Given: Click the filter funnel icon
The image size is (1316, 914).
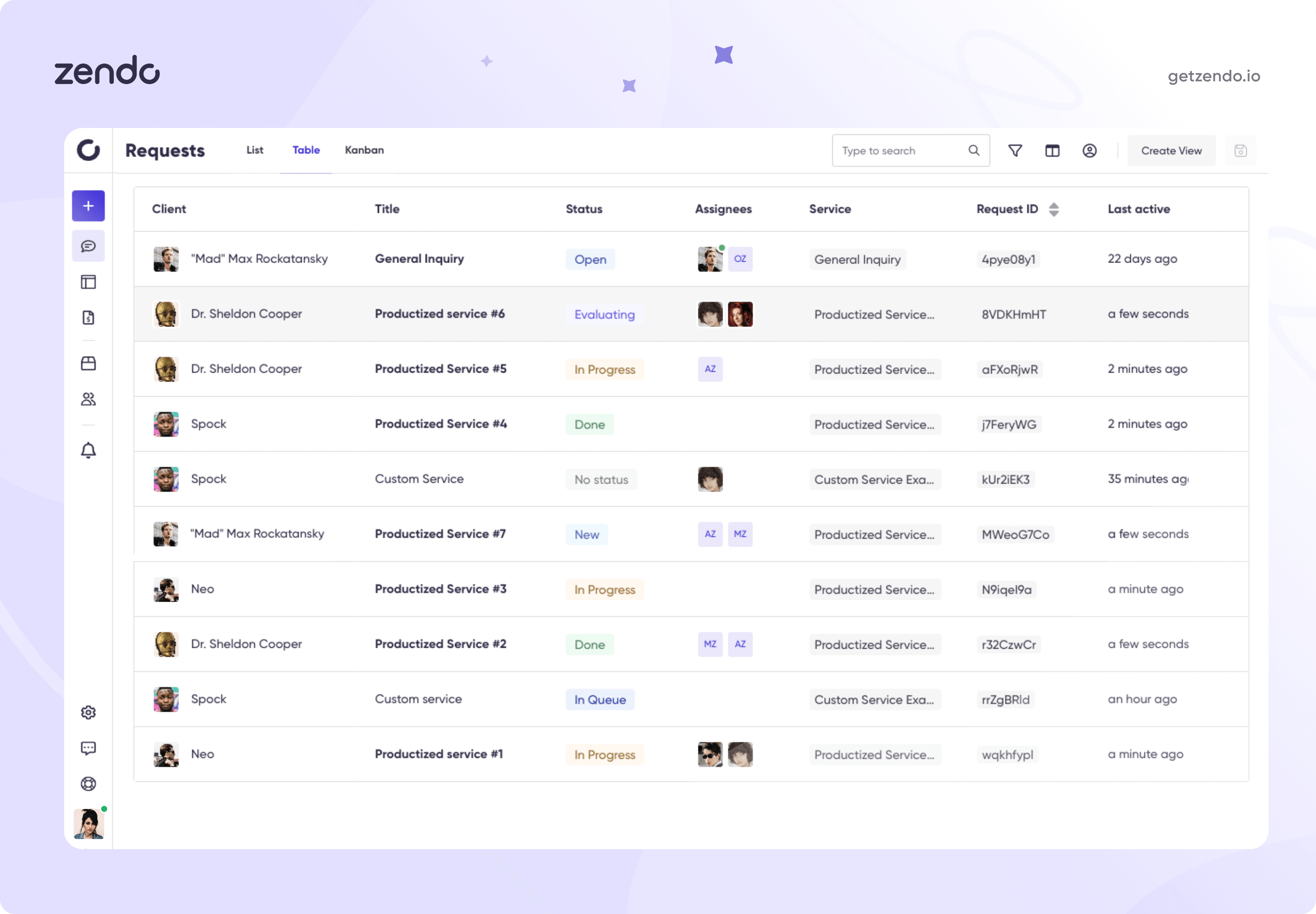Looking at the screenshot, I should click(1015, 151).
